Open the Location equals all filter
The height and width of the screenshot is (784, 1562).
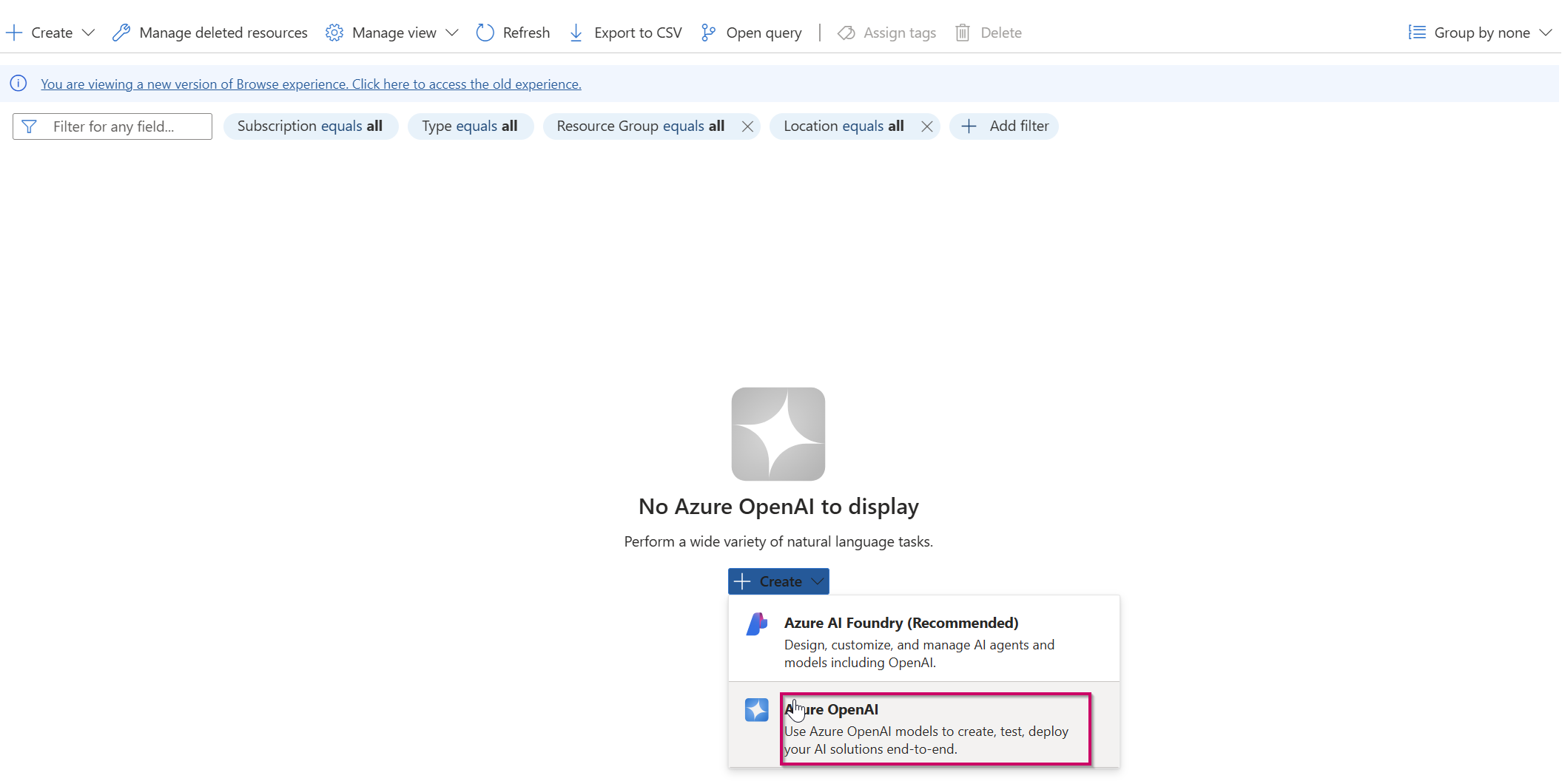click(844, 126)
